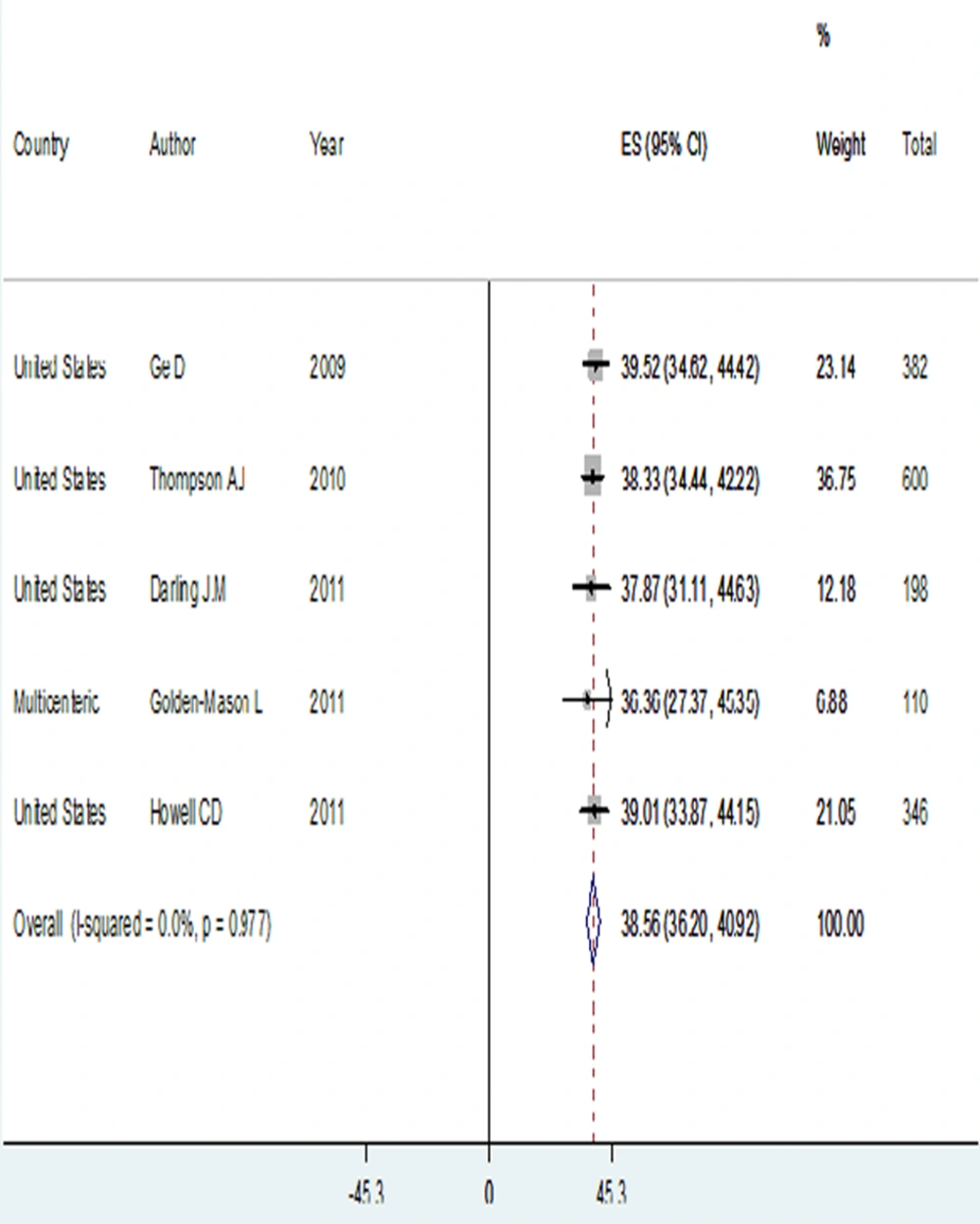Click the Overall I-squared heterogeneity text
The height and width of the screenshot is (1224, 980).
[142, 925]
